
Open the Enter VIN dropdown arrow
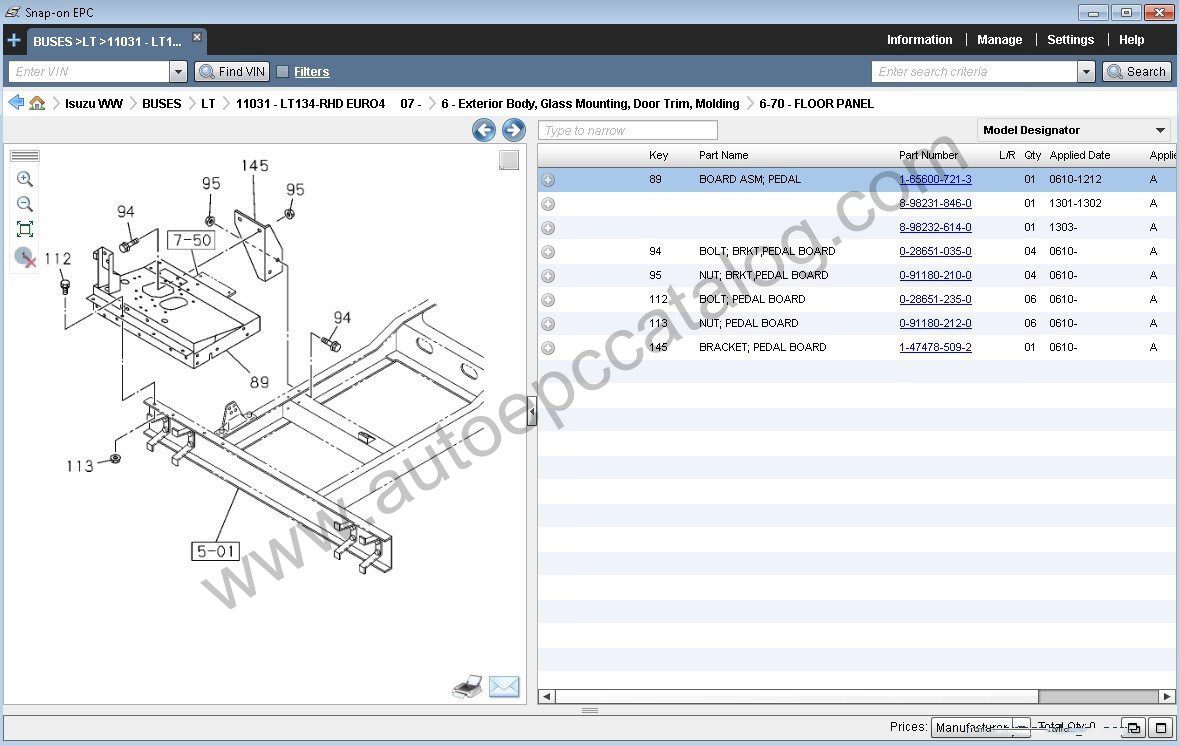[x=178, y=71]
